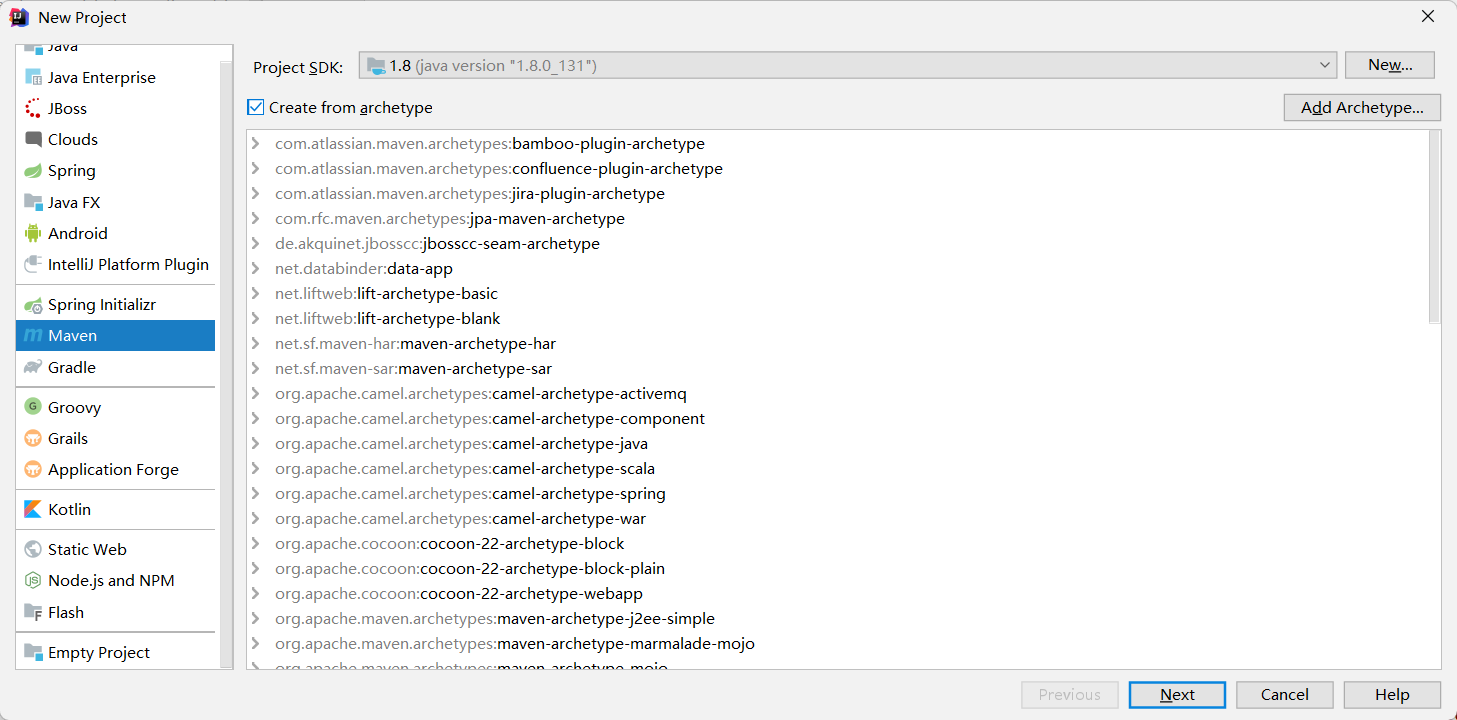The width and height of the screenshot is (1457, 720).
Task: Select cocoon-22-archetype-block-plain row
Action: click(838, 569)
